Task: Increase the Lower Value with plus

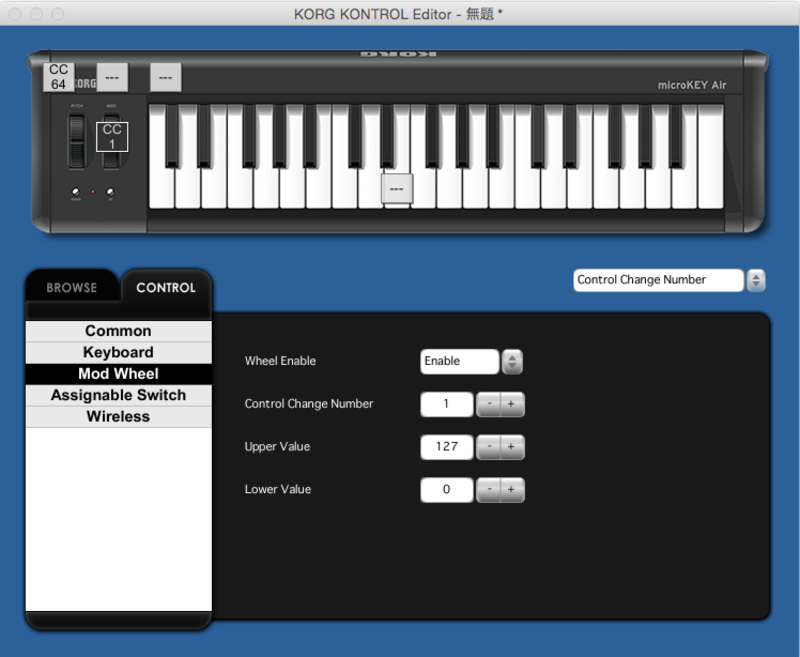Action: coord(512,490)
